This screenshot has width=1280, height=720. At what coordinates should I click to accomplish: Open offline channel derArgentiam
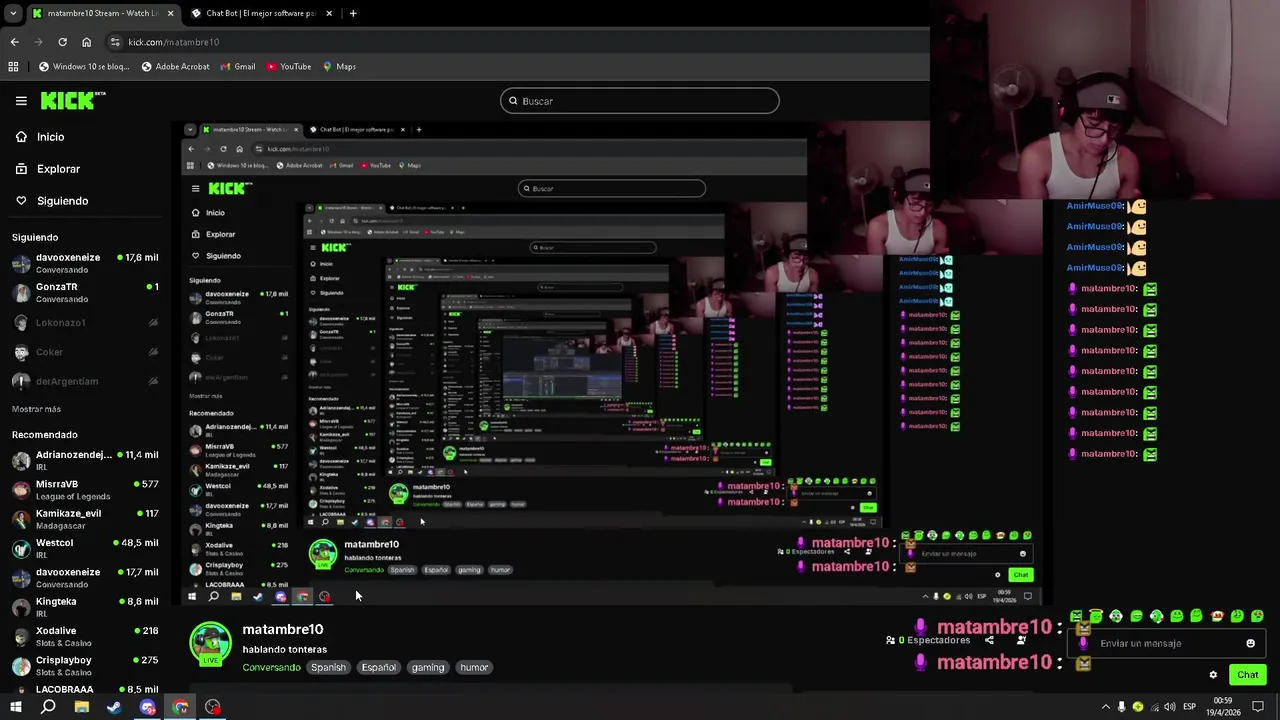click(x=85, y=381)
